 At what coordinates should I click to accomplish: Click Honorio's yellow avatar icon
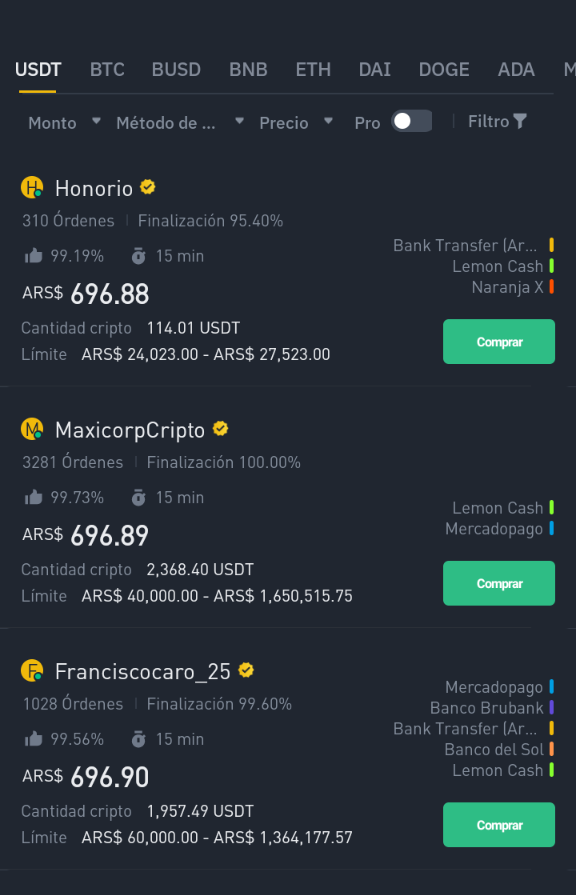[32, 187]
